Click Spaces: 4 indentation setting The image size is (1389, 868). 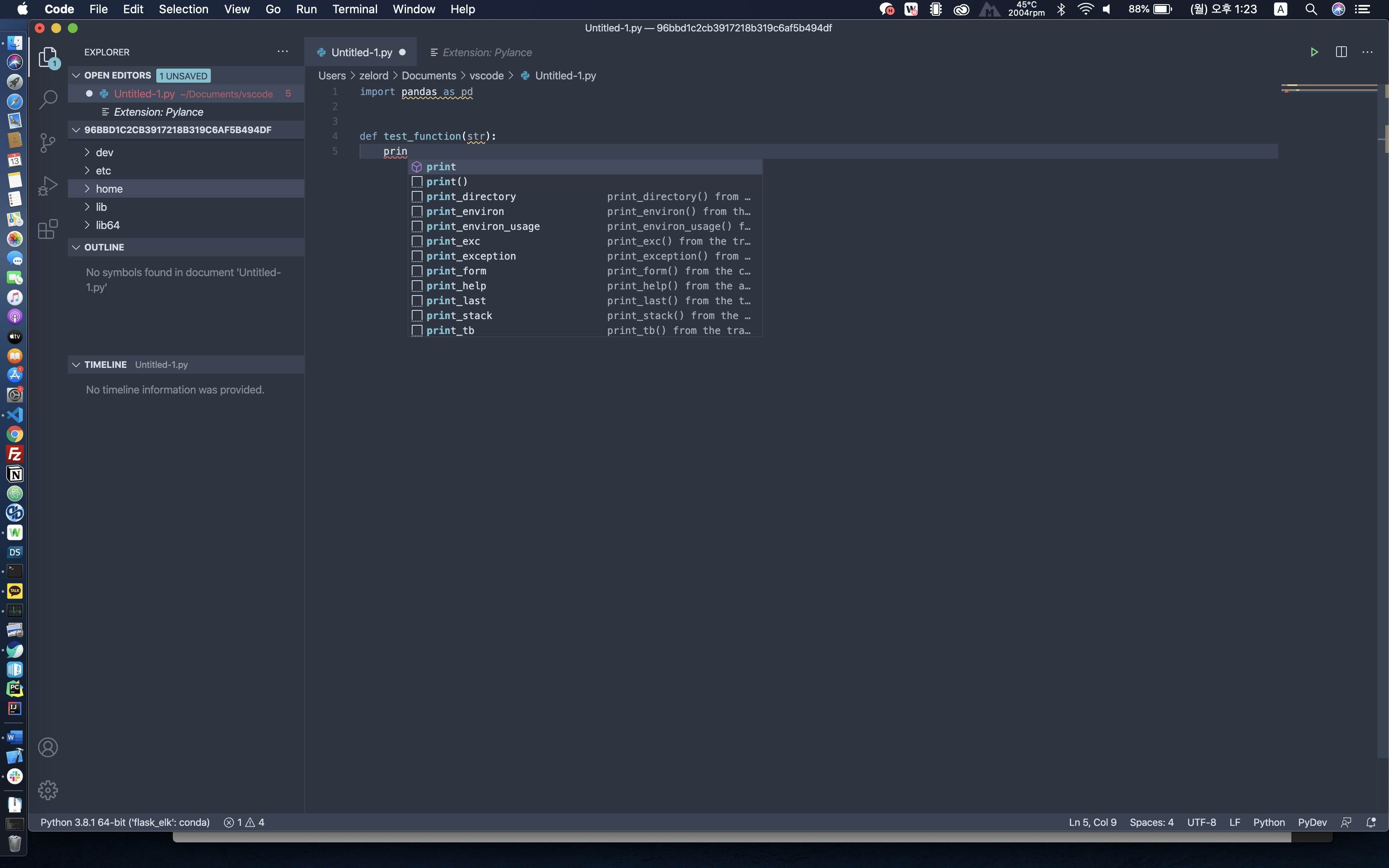point(1151,822)
